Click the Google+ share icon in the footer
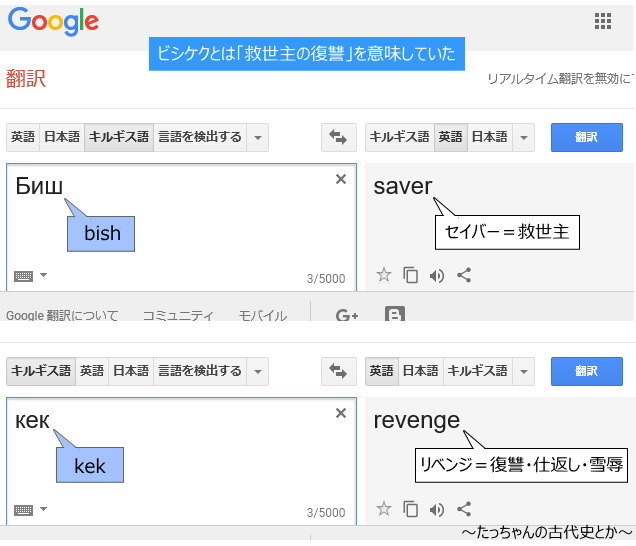The width and height of the screenshot is (636, 546). pos(347,315)
